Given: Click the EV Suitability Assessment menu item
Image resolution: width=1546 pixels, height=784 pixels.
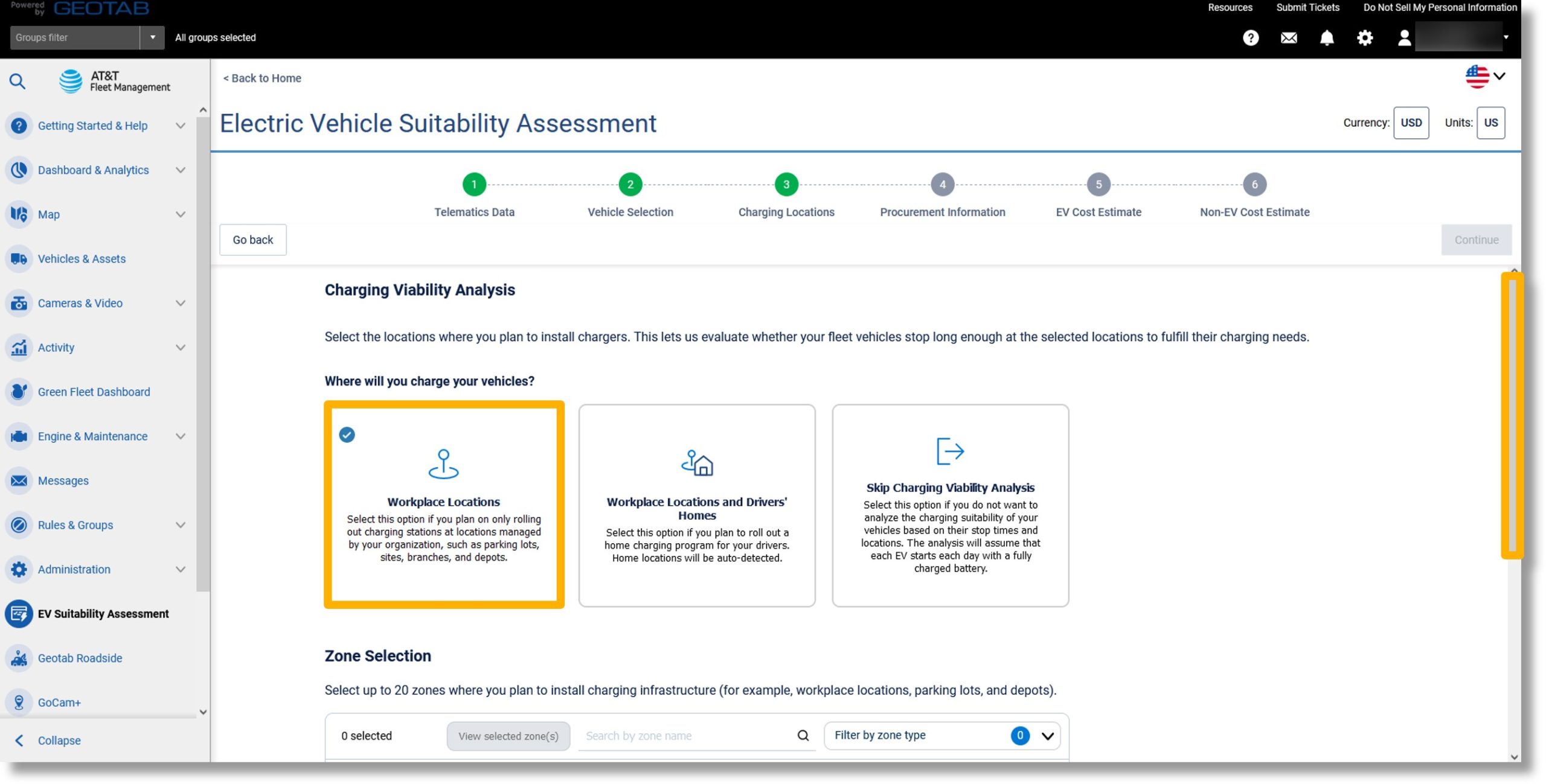Looking at the screenshot, I should (x=103, y=613).
